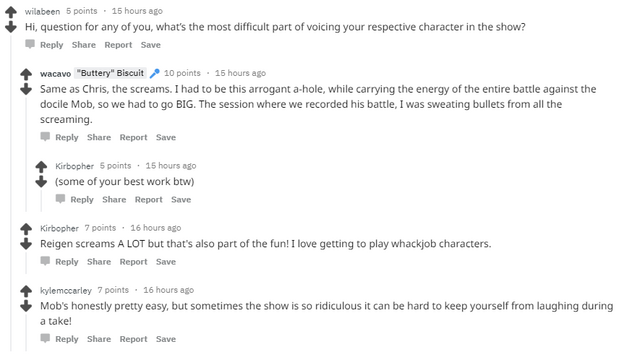Downvote Kirbopher's 'best work btw' reply
Image resolution: width=640 pixels, height=360 pixels.
pyautogui.click(x=41, y=182)
